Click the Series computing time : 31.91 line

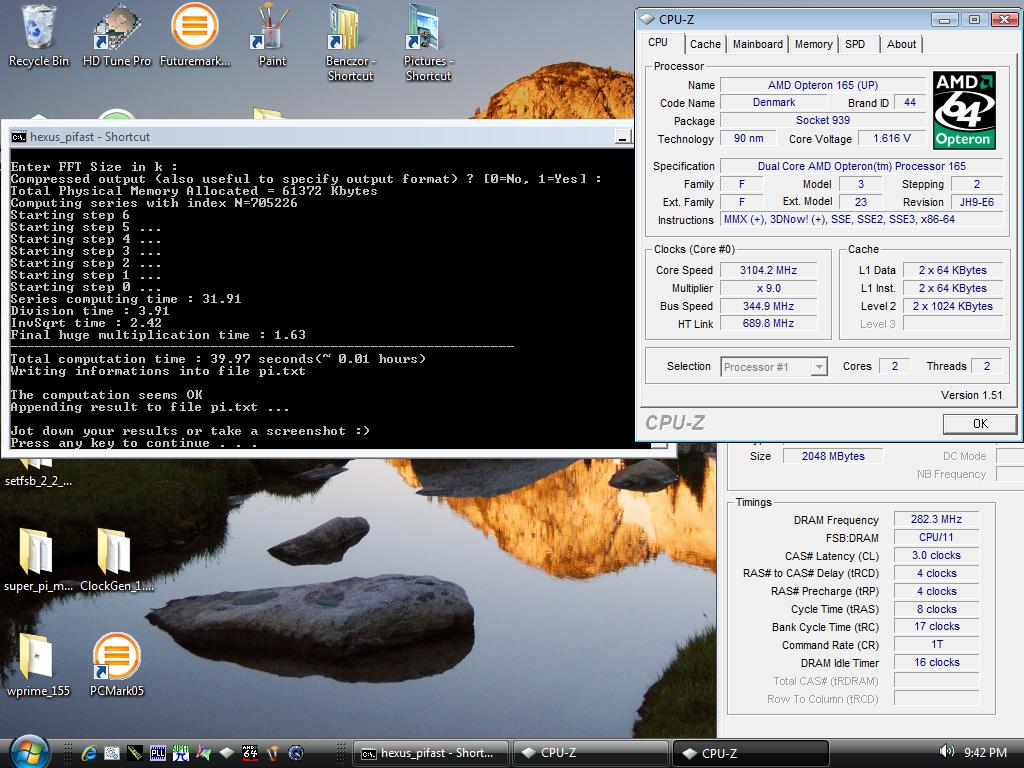(x=126, y=298)
